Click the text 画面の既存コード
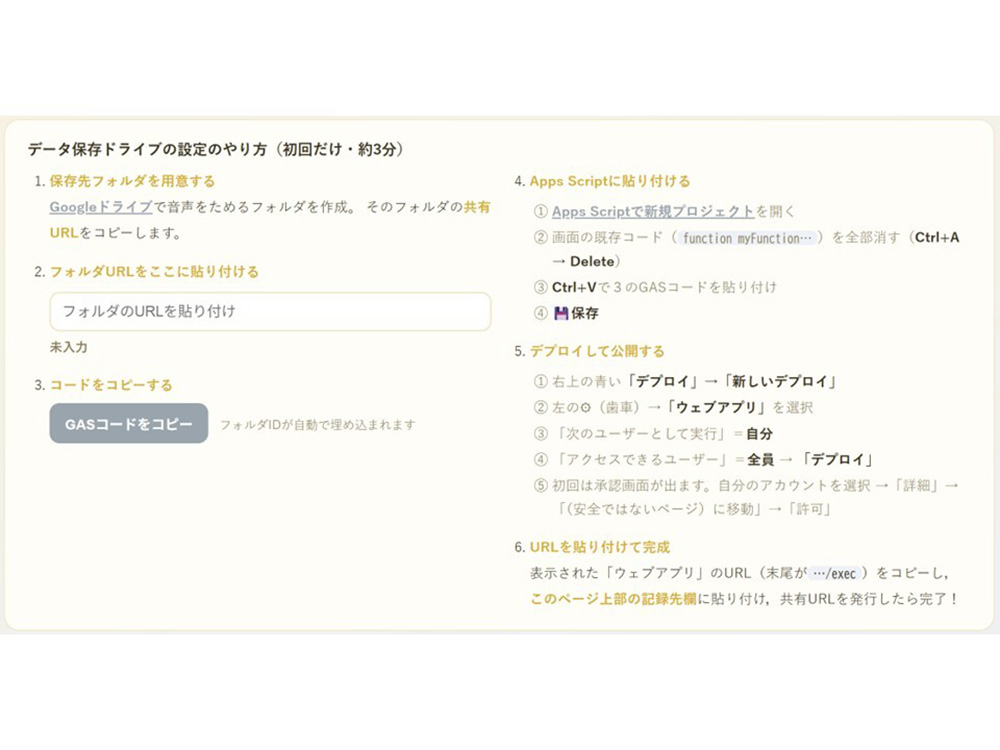 (x=607, y=237)
